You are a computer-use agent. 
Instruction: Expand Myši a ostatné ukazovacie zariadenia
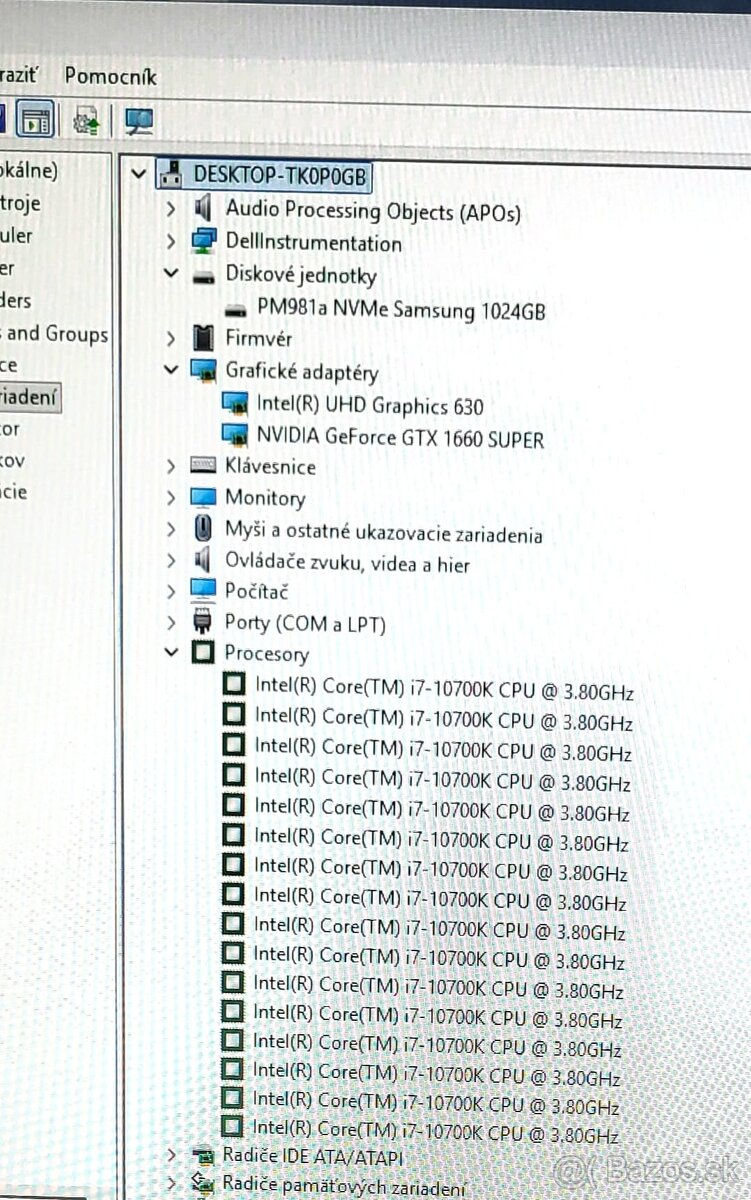point(171,529)
